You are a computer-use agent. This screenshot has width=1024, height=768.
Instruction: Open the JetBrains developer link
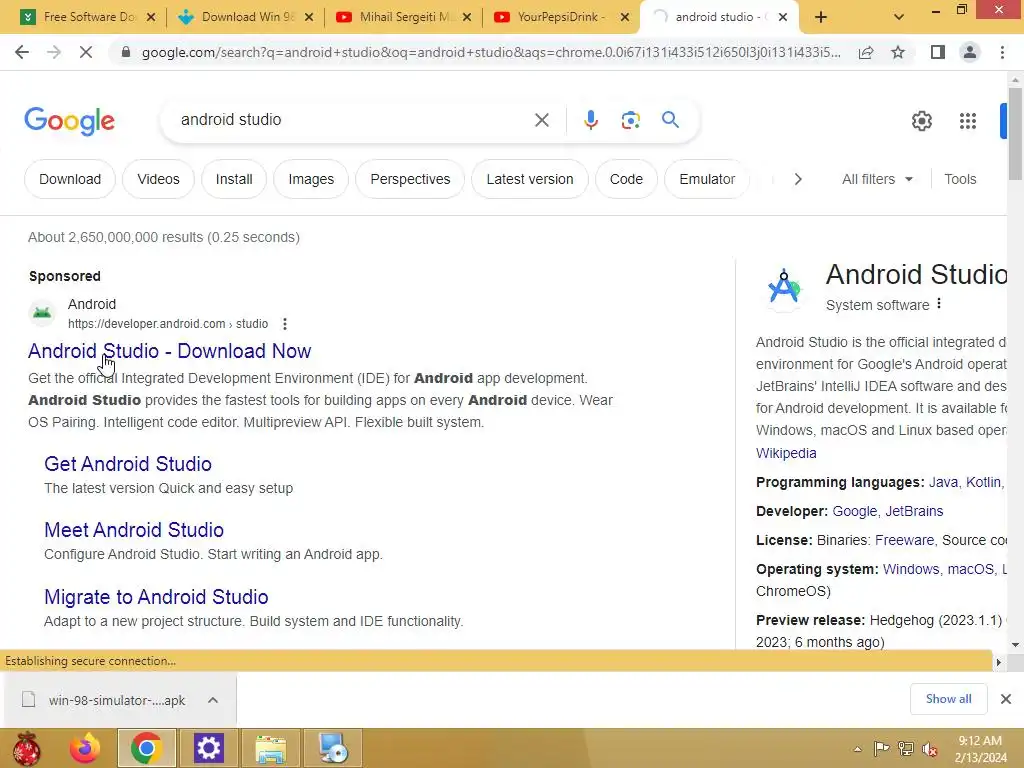pyautogui.click(x=914, y=511)
